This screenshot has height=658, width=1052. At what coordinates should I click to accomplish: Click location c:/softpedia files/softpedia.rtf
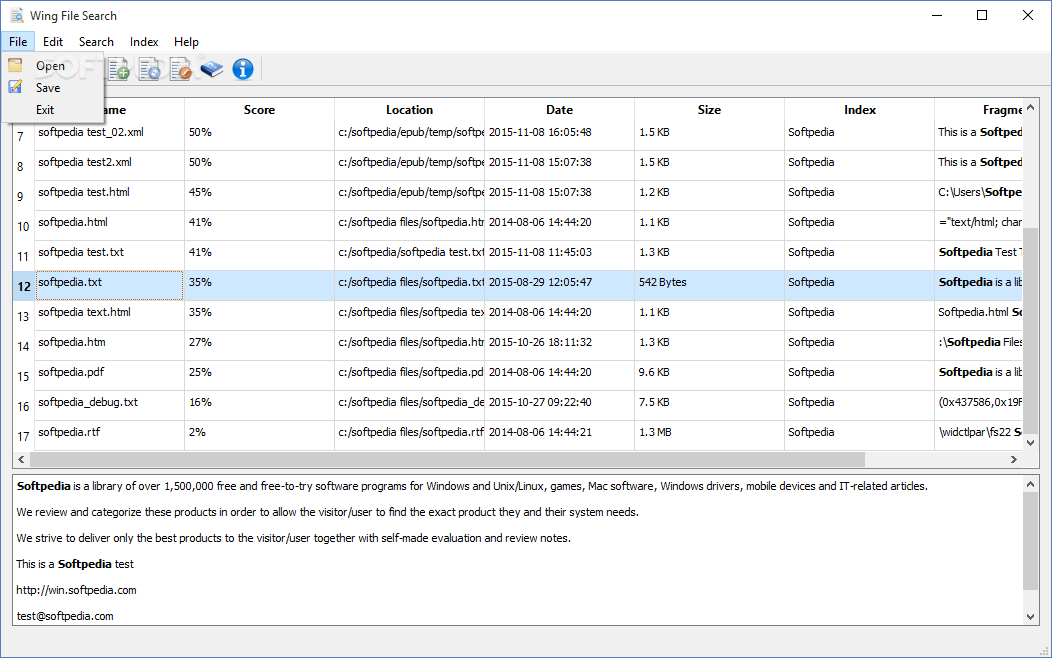coord(409,435)
